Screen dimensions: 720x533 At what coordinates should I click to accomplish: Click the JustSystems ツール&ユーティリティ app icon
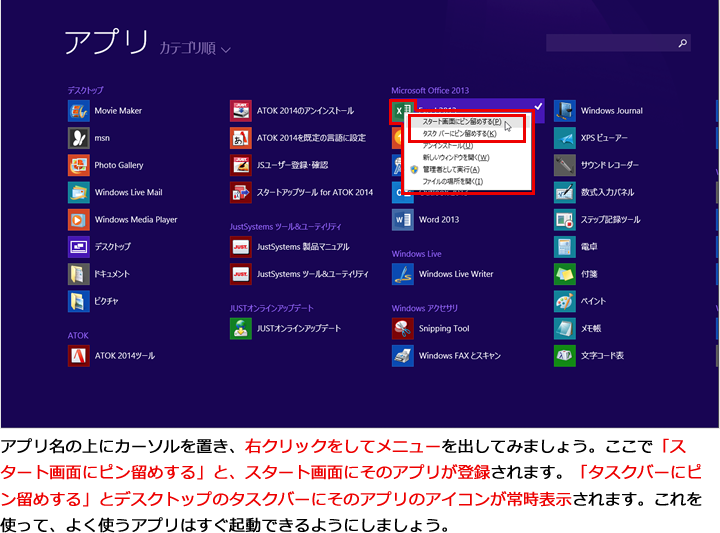pos(241,274)
